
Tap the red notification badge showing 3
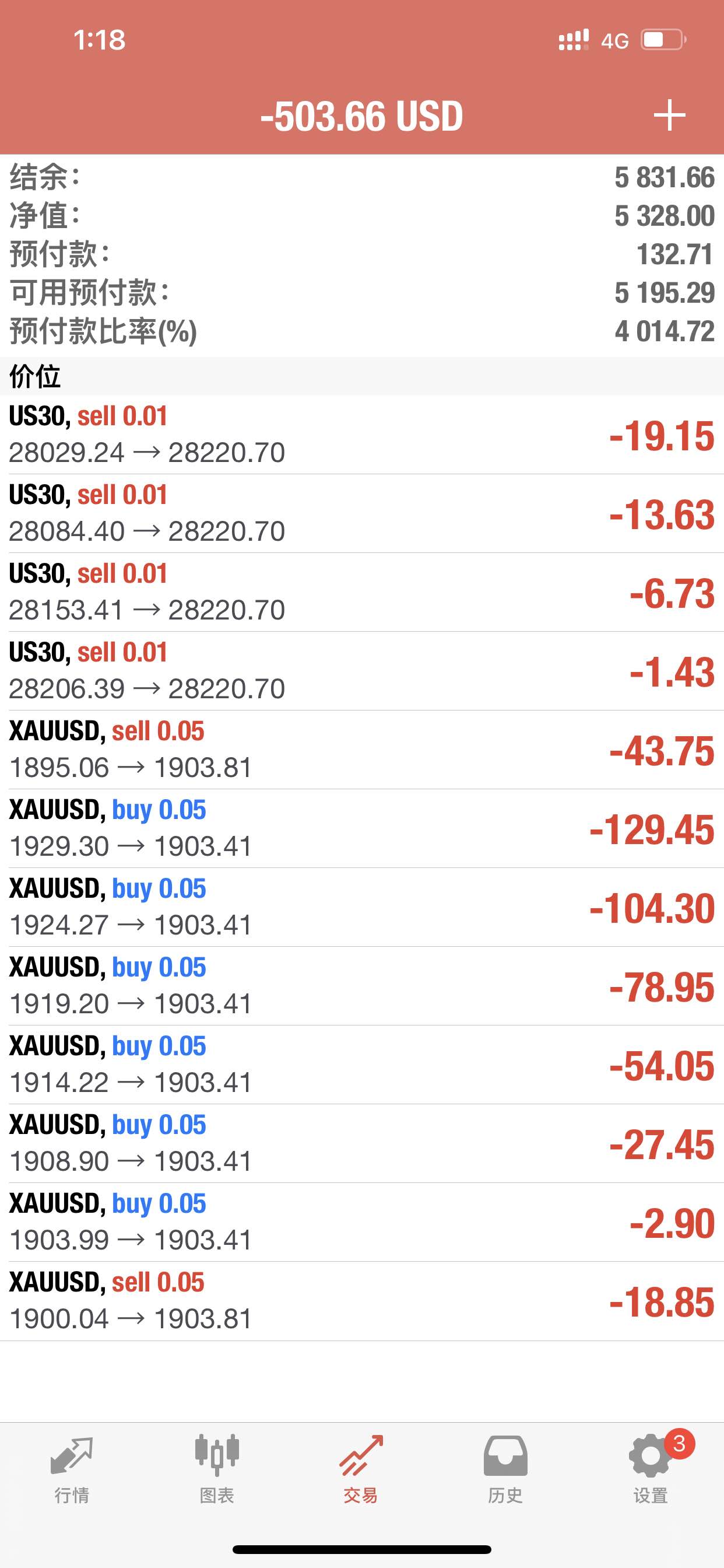click(x=680, y=1443)
